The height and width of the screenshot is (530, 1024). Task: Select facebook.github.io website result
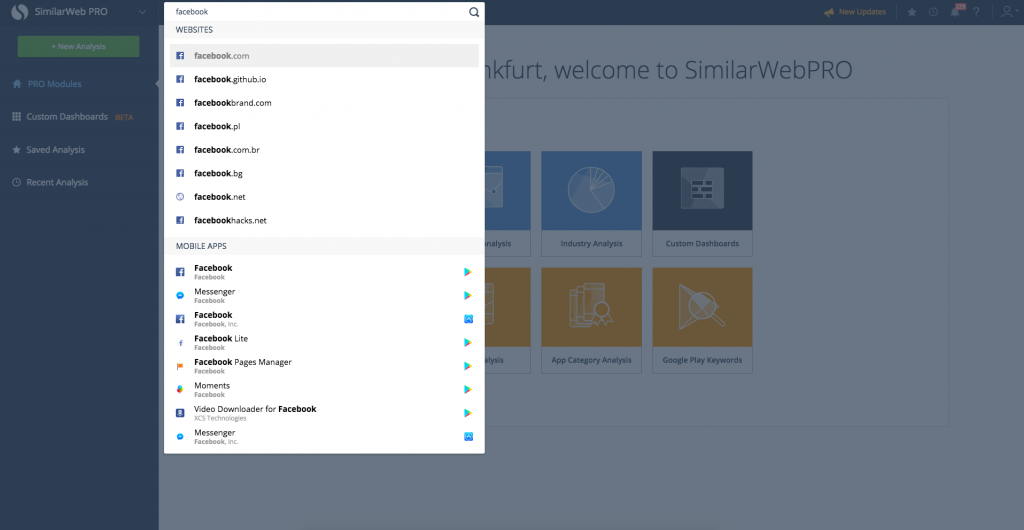[x=324, y=79]
